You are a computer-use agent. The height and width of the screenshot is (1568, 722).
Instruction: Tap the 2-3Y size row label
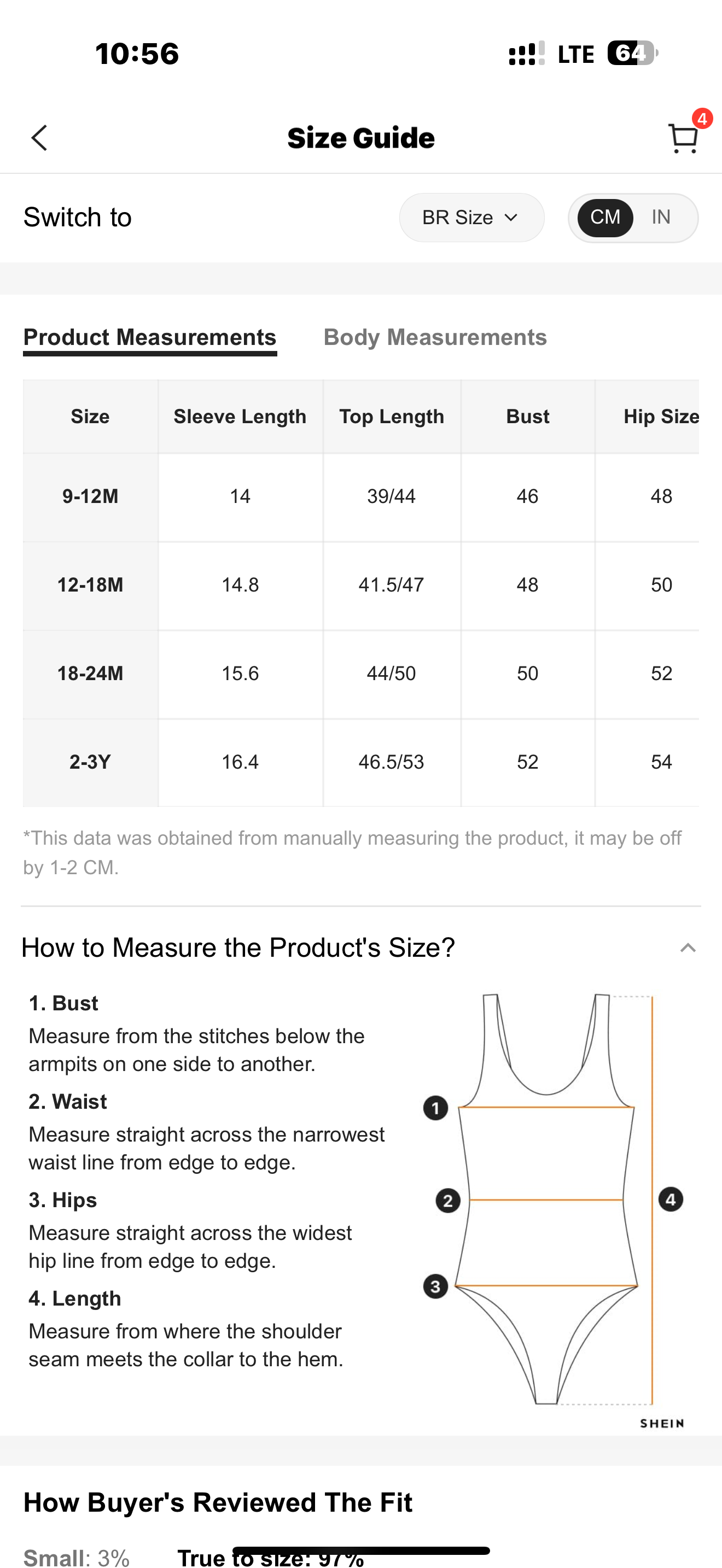[90, 762]
